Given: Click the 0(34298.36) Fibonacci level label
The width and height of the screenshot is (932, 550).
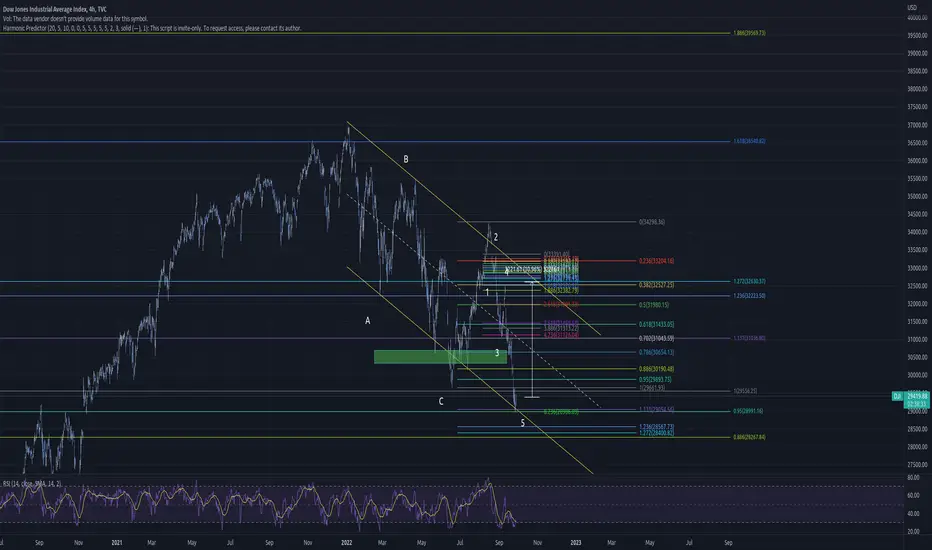Looking at the screenshot, I should (651, 222).
